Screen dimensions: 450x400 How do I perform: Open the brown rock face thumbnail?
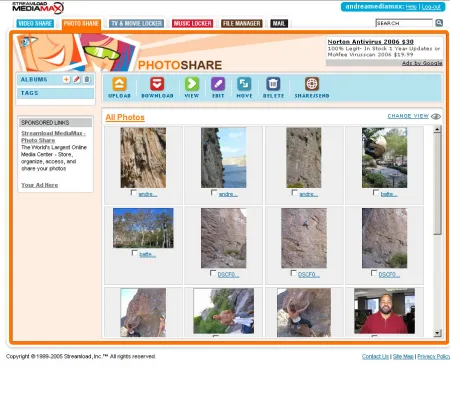click(x=143, y=158)
